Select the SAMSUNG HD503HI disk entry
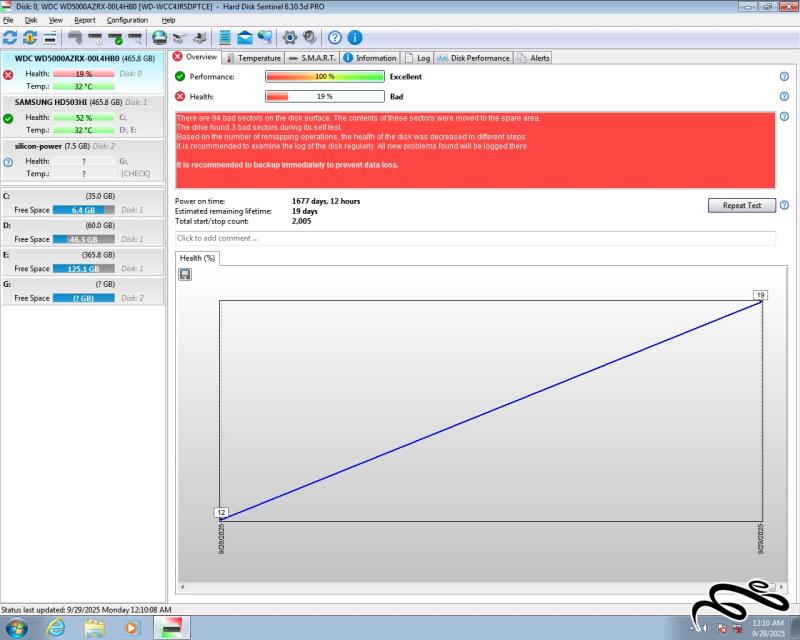The width and height of the screenshot is (800, 640). tap(82, 102)
